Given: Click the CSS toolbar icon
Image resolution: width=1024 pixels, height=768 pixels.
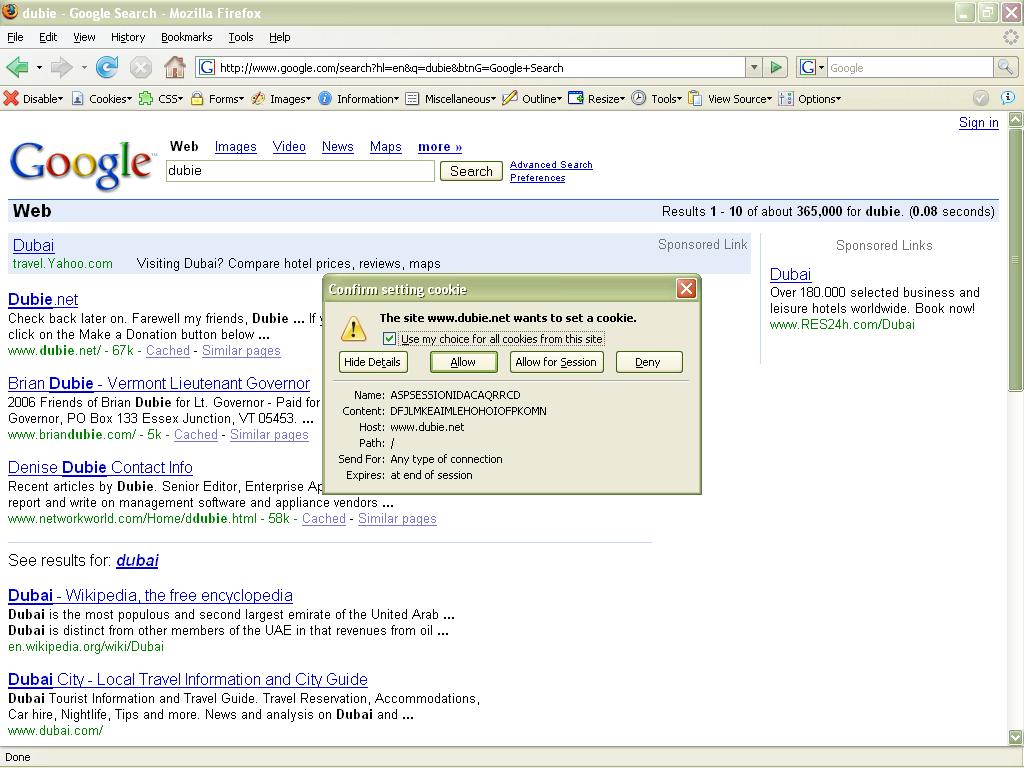Looking at the screenshot, I should point(146,99).
